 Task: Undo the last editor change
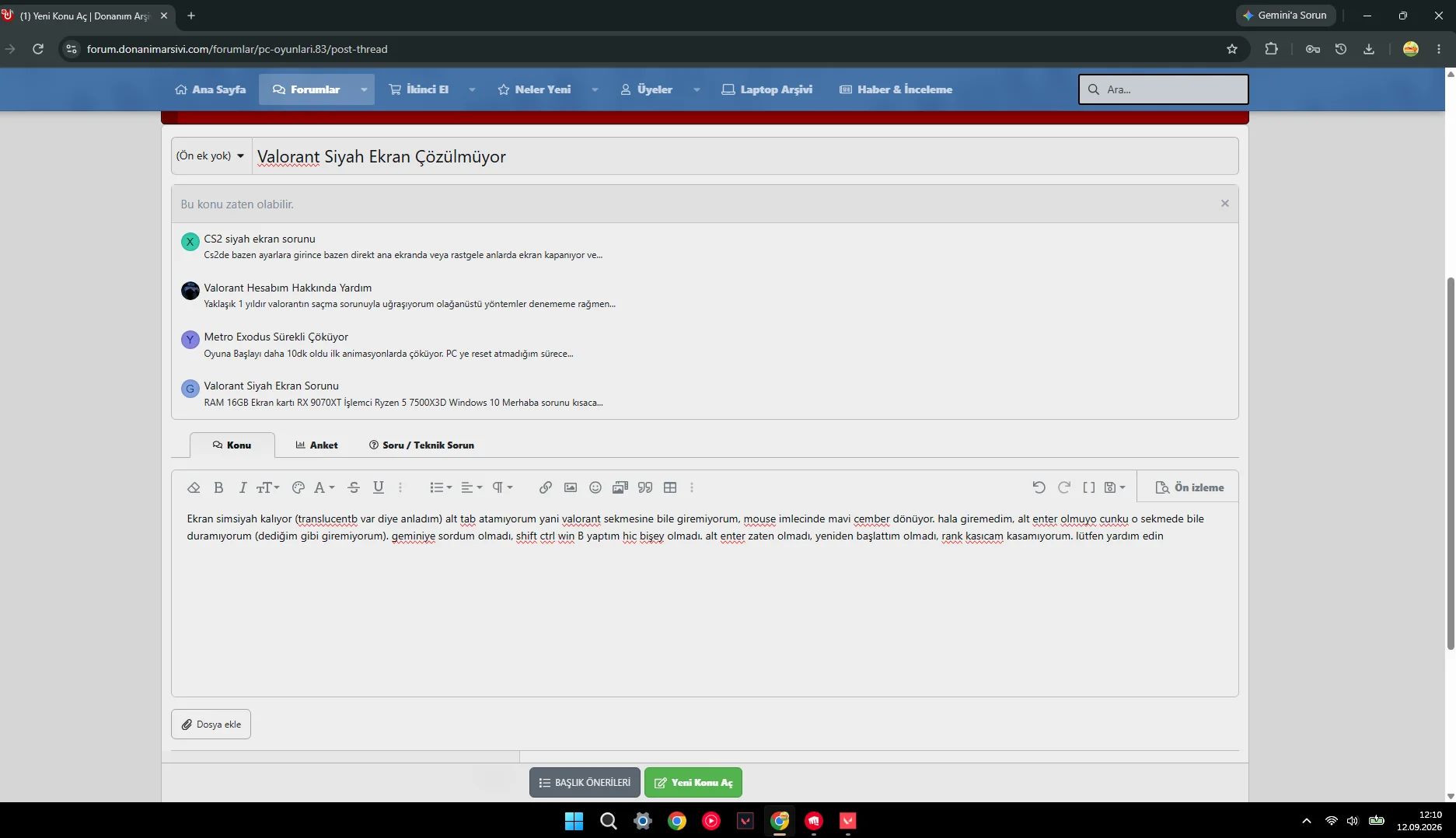[x=1039, y=487]
